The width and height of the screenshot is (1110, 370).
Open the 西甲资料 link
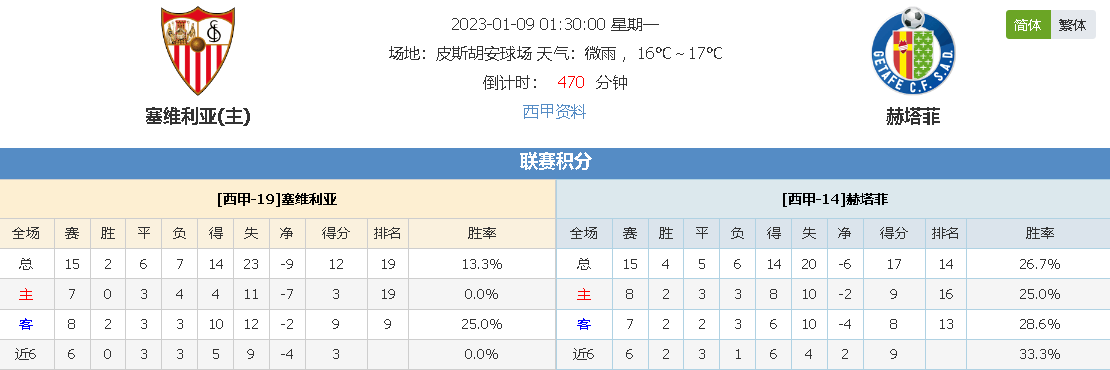coord(554,111)
